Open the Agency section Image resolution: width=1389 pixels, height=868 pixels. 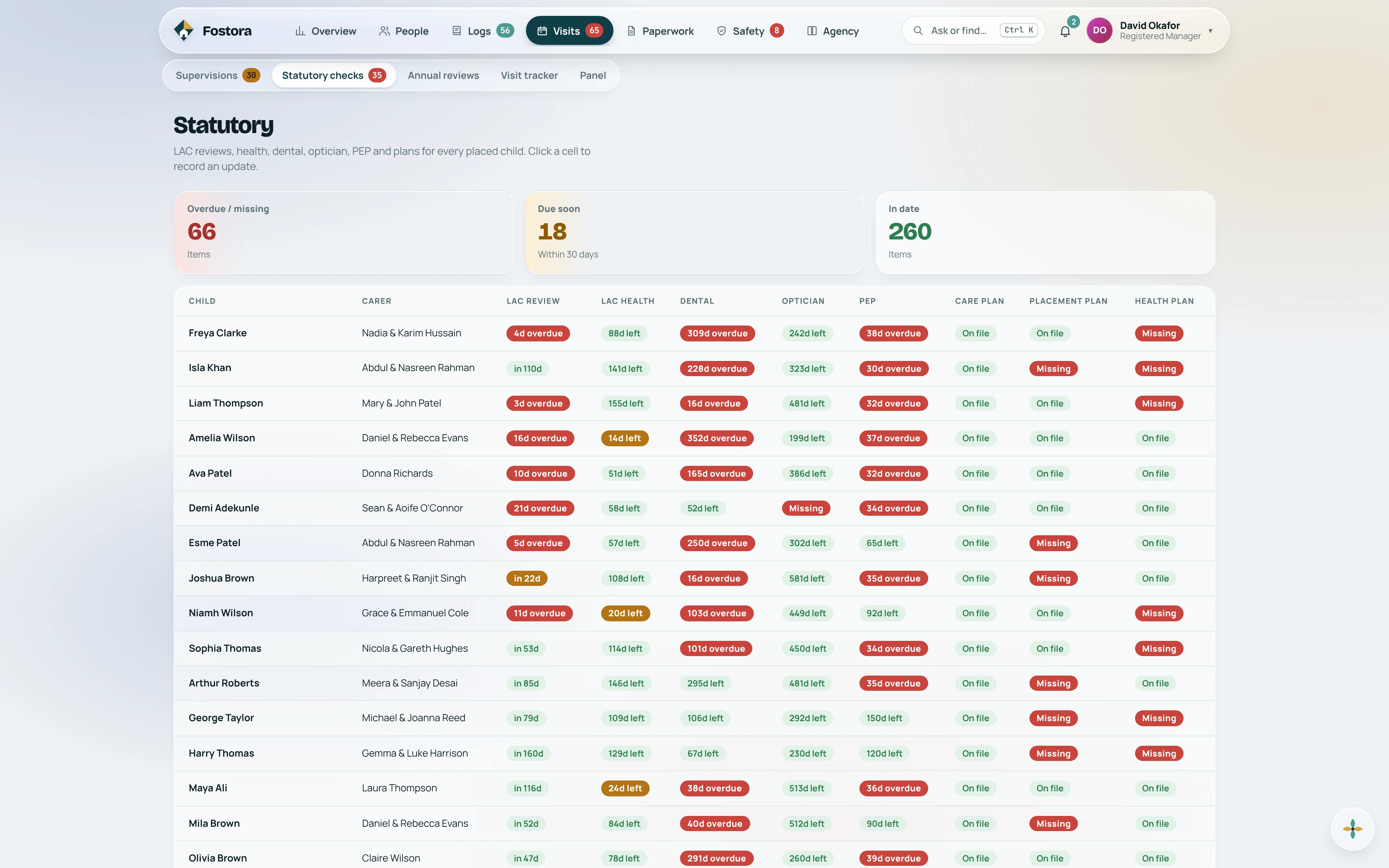[x=833, y=31]
